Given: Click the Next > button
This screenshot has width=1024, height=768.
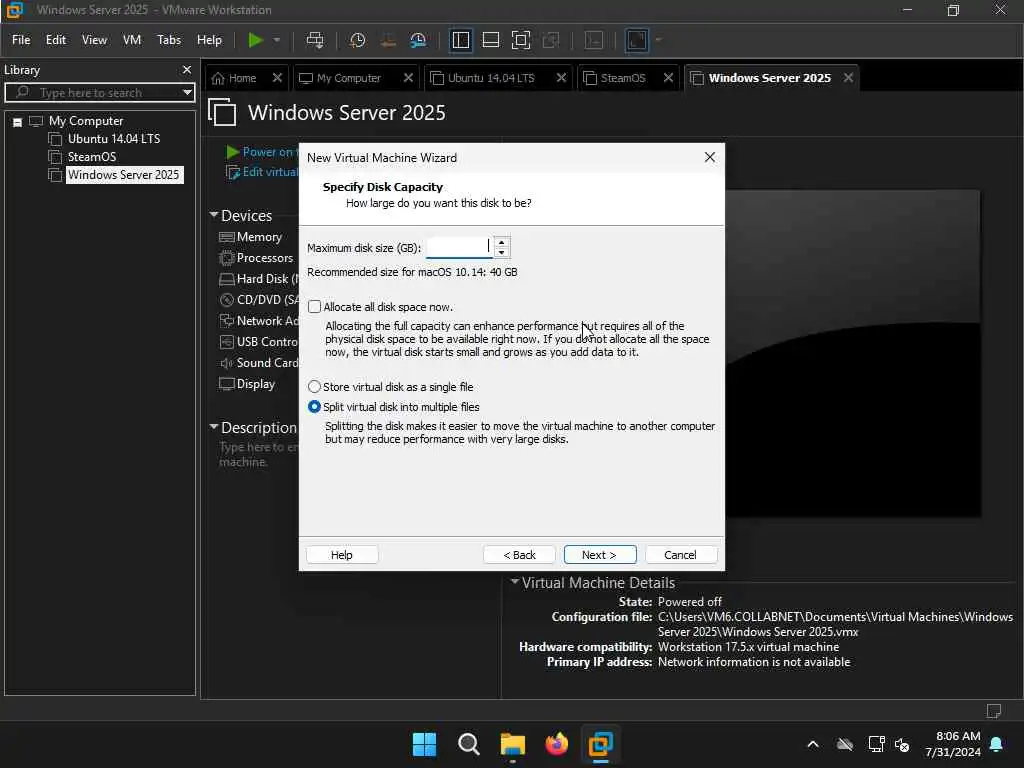Looking at the screenshot, I should (600, 554).
